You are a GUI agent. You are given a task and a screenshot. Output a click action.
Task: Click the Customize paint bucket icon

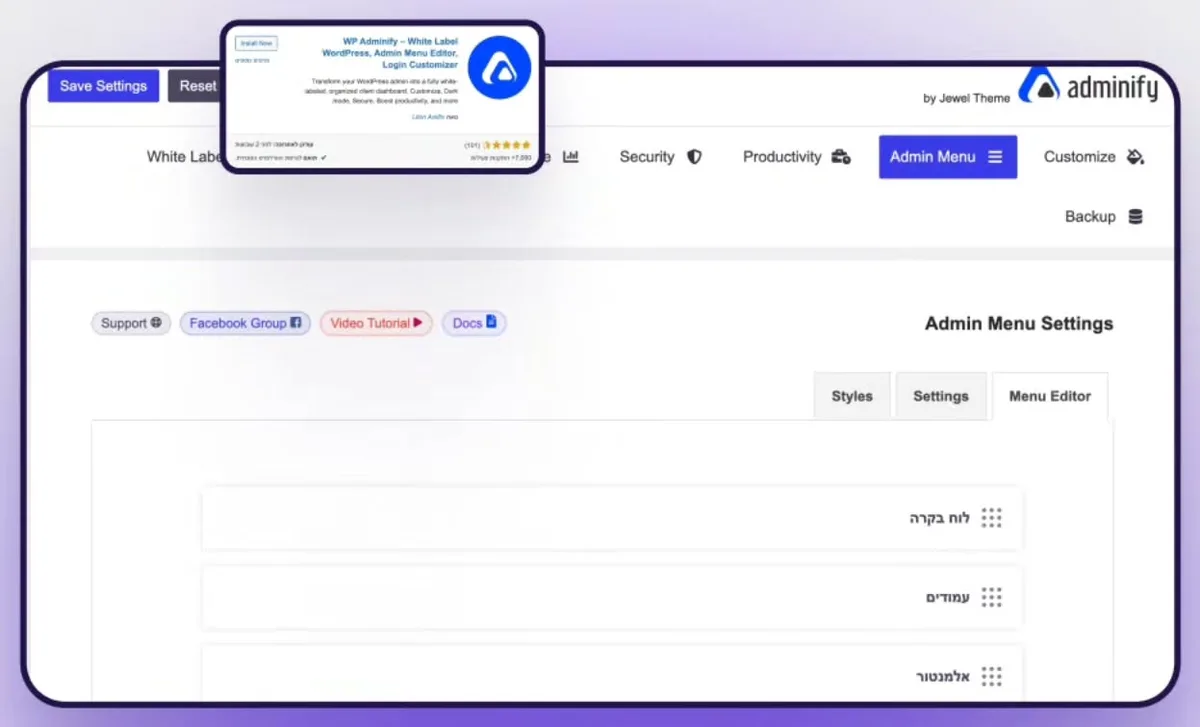1135,157
